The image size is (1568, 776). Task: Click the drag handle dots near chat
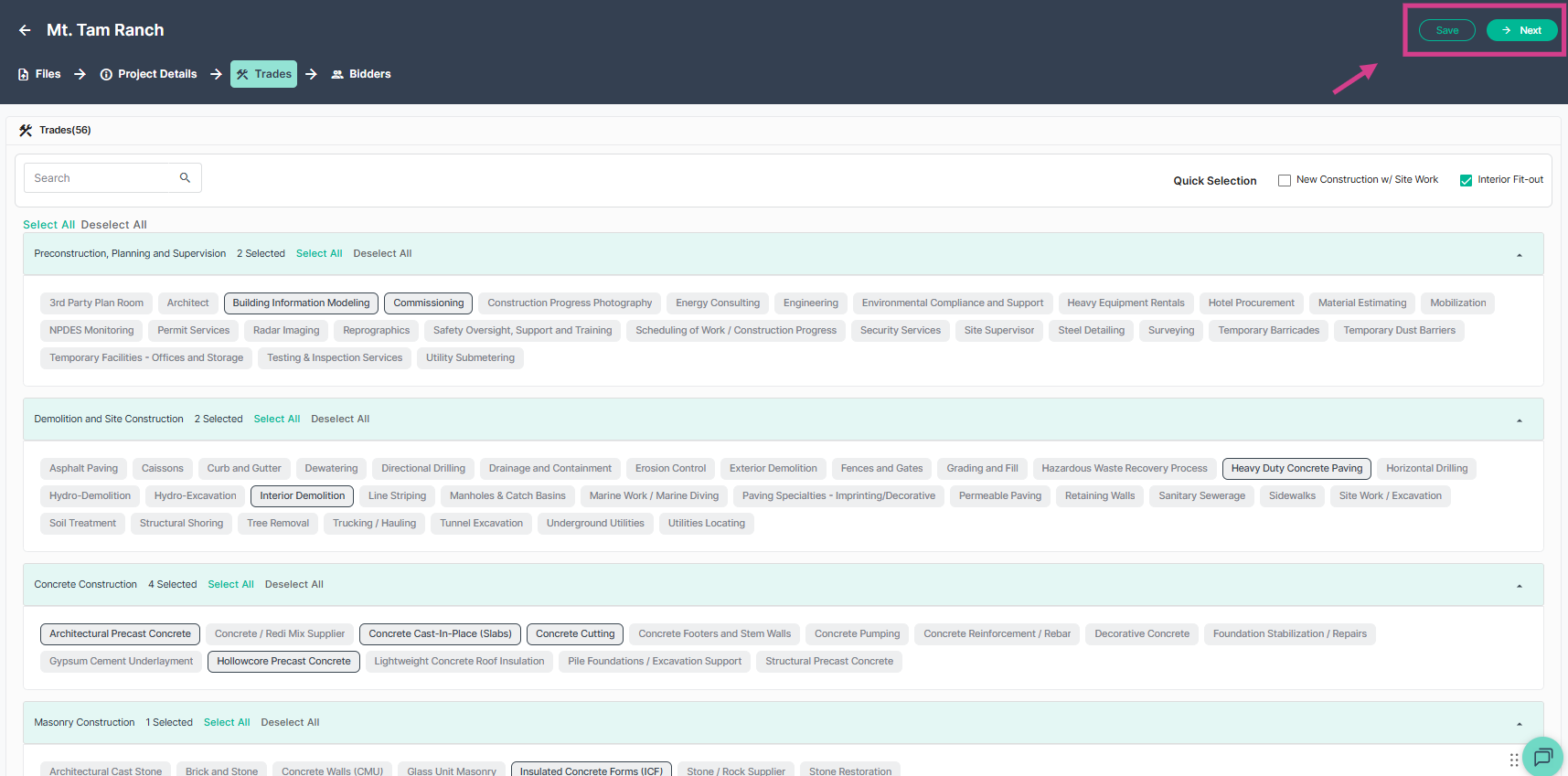pyautogui.click(x=1514, y=760)
